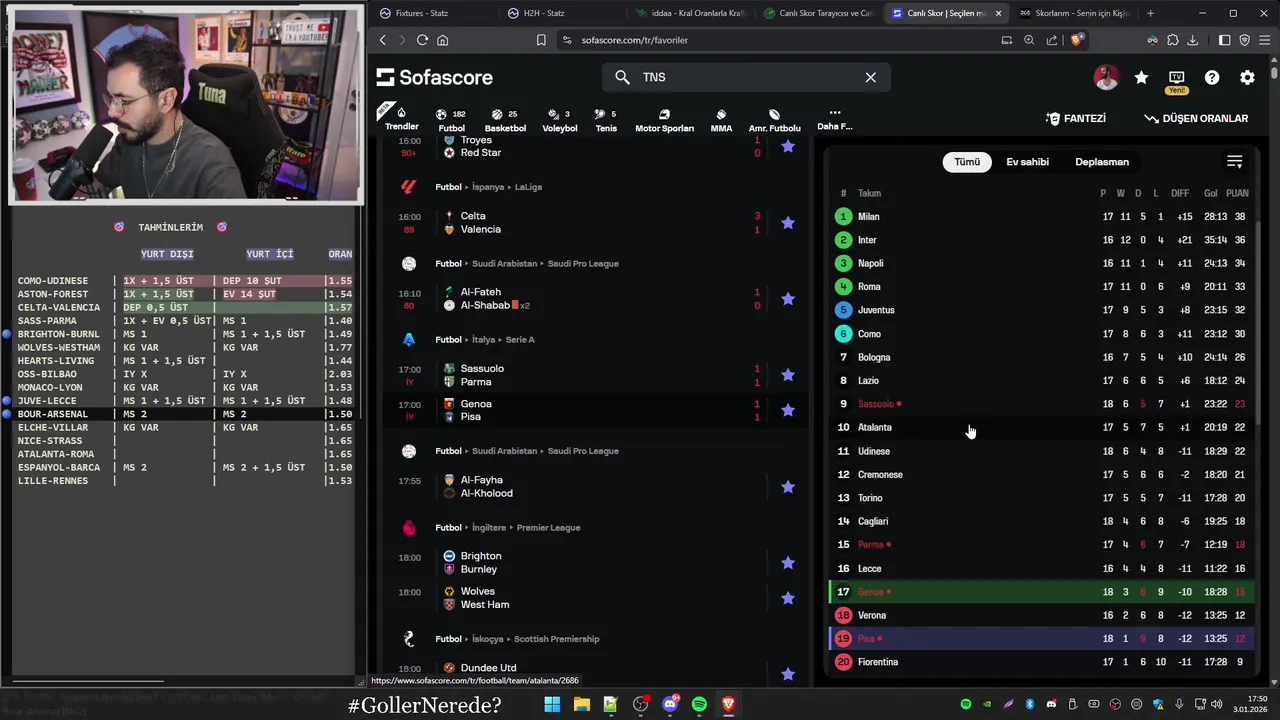Toggle the browser sidebar panel
This screenshot has height=720, width=1280.
1224,40
